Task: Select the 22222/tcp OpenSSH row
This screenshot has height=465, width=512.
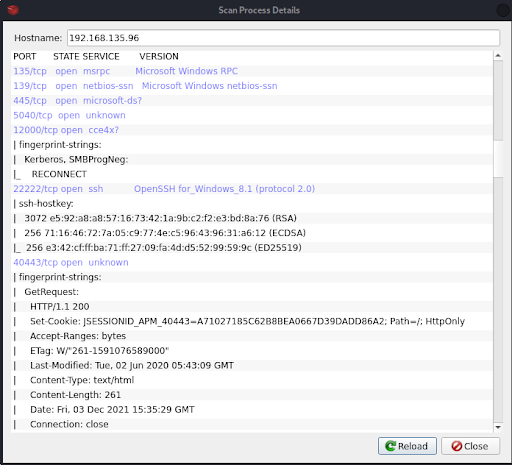Action: (252, 189)
